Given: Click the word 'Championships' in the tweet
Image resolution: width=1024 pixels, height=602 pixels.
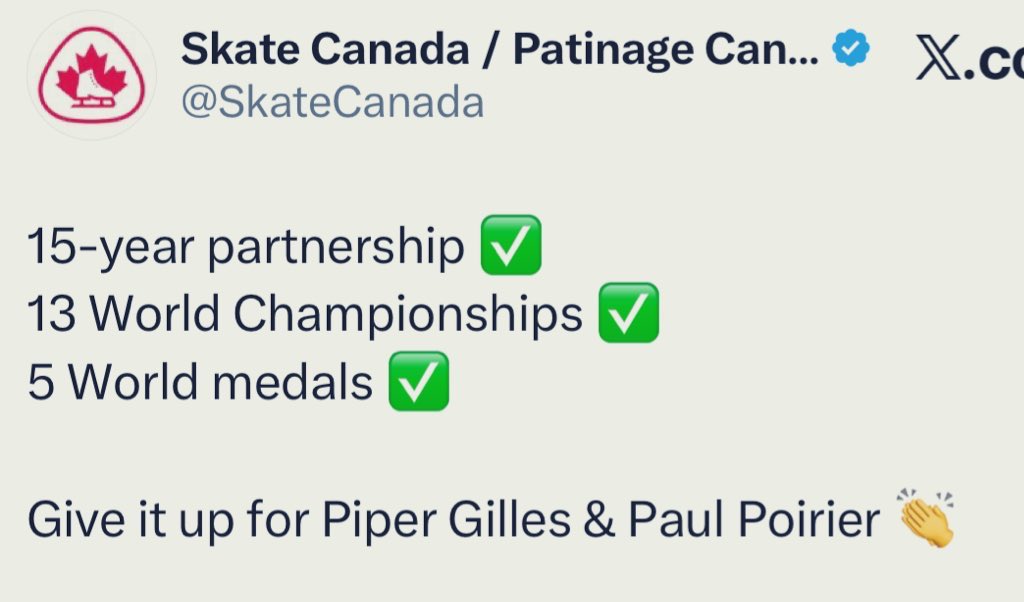Looking at the screenshot, I should pyautogui.click(x=410, y=315).
